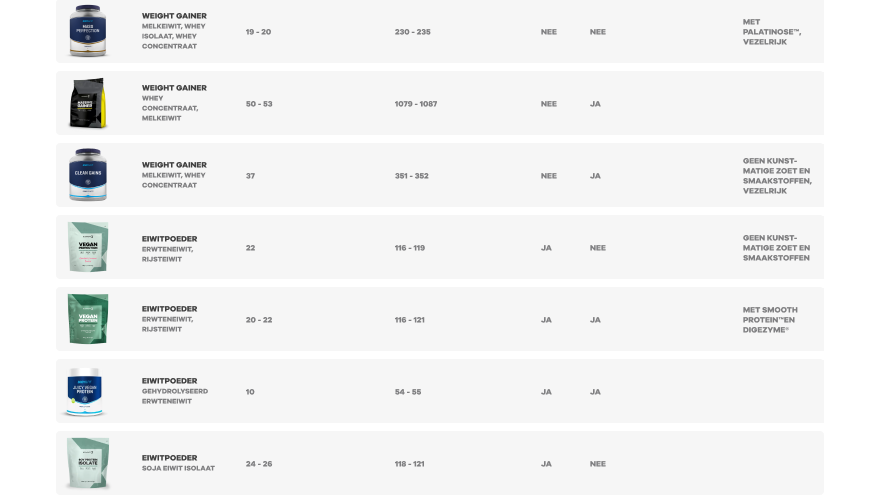Click the 24 - 26 protein value
This screenshot has height=495, width=880.
tap(259, 464)
